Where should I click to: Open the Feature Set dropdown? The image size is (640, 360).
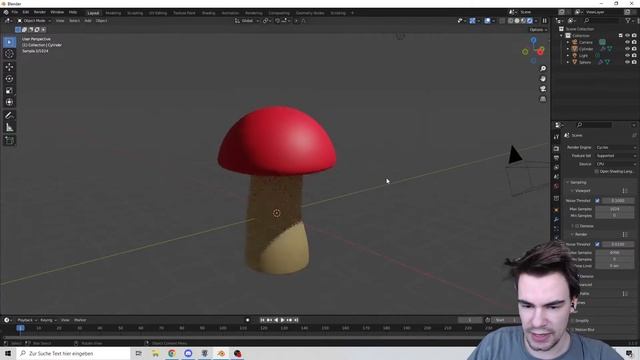tap(616, 156)
